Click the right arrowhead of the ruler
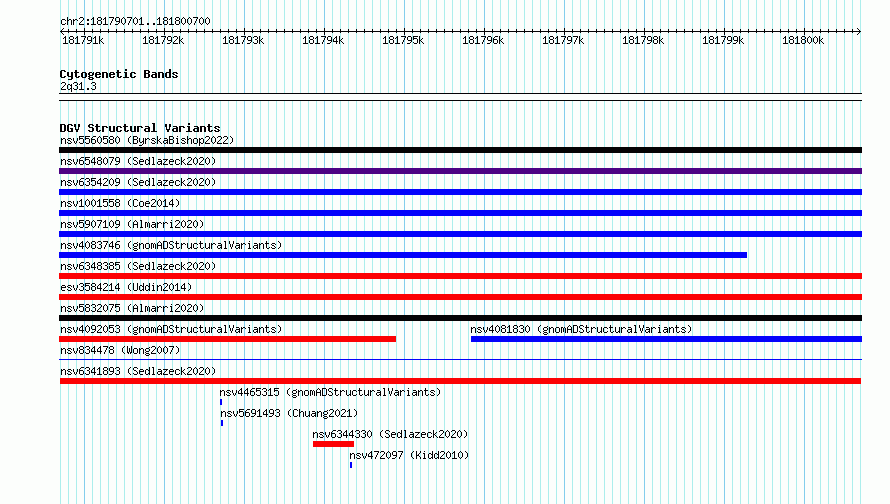890x504 pixels. pyautogui.click(x=859, y=31)
